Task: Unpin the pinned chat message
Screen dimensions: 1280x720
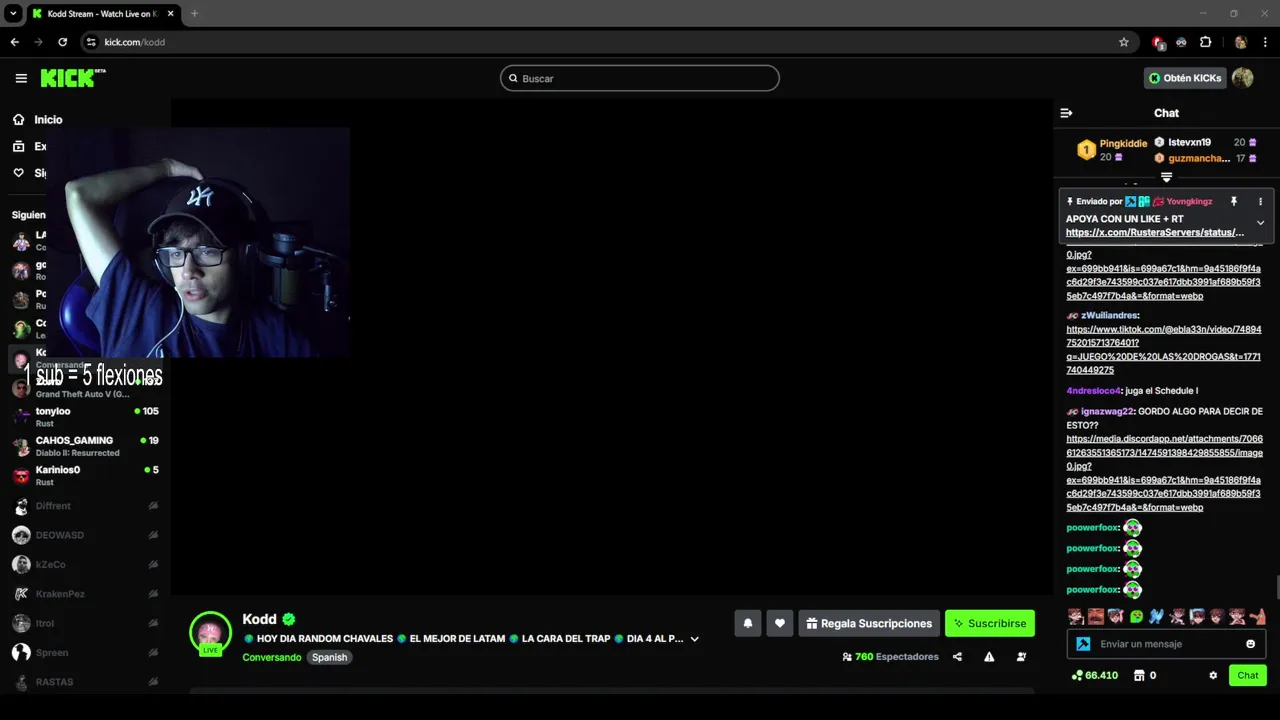Action: (x=1234, y=201)
